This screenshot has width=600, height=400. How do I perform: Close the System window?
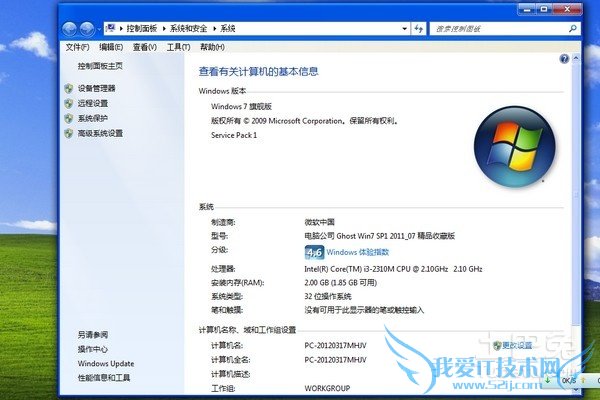[x=567, y=9]
